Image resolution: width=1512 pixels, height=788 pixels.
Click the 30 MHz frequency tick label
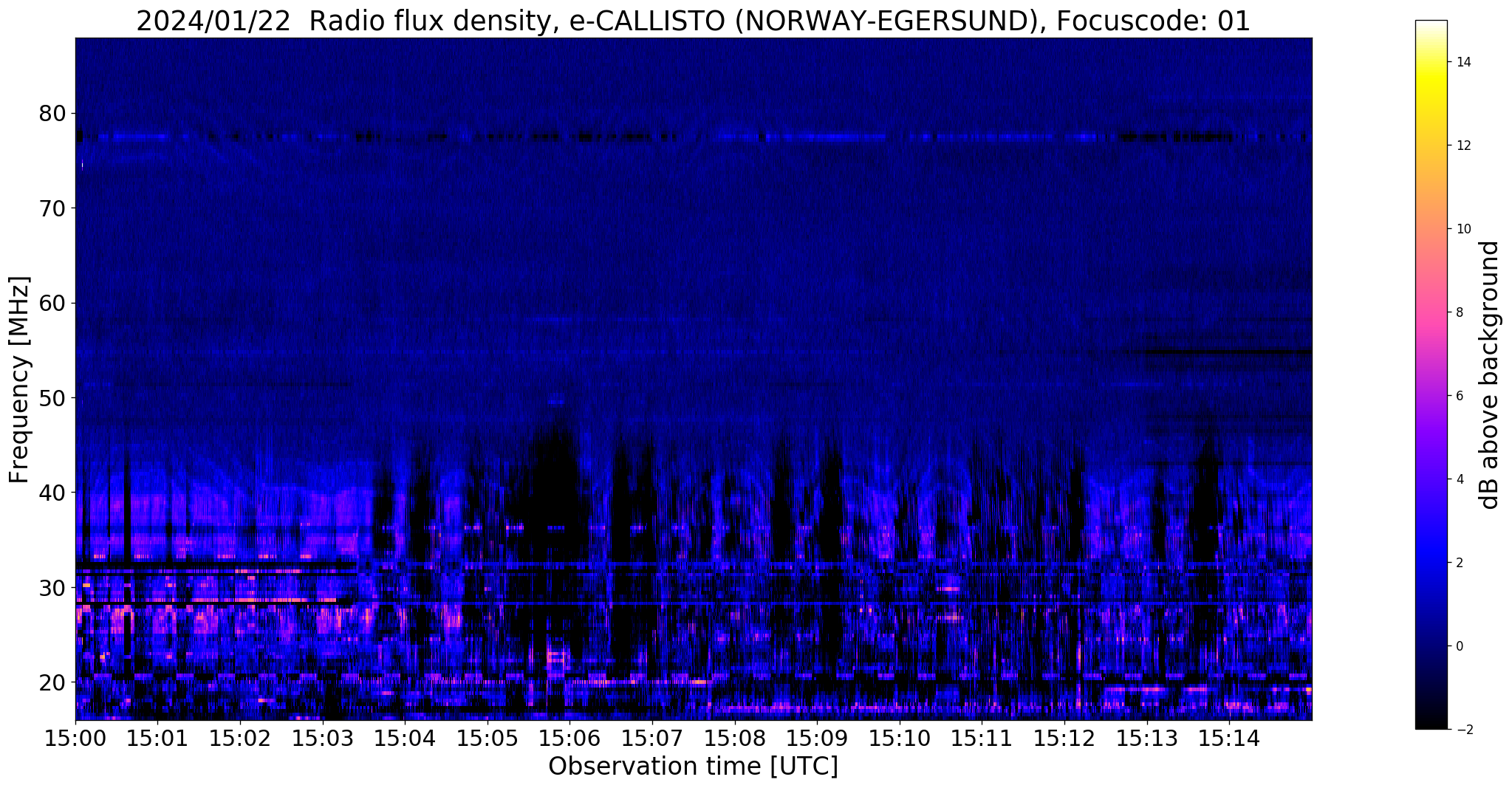tap(52, 587)
